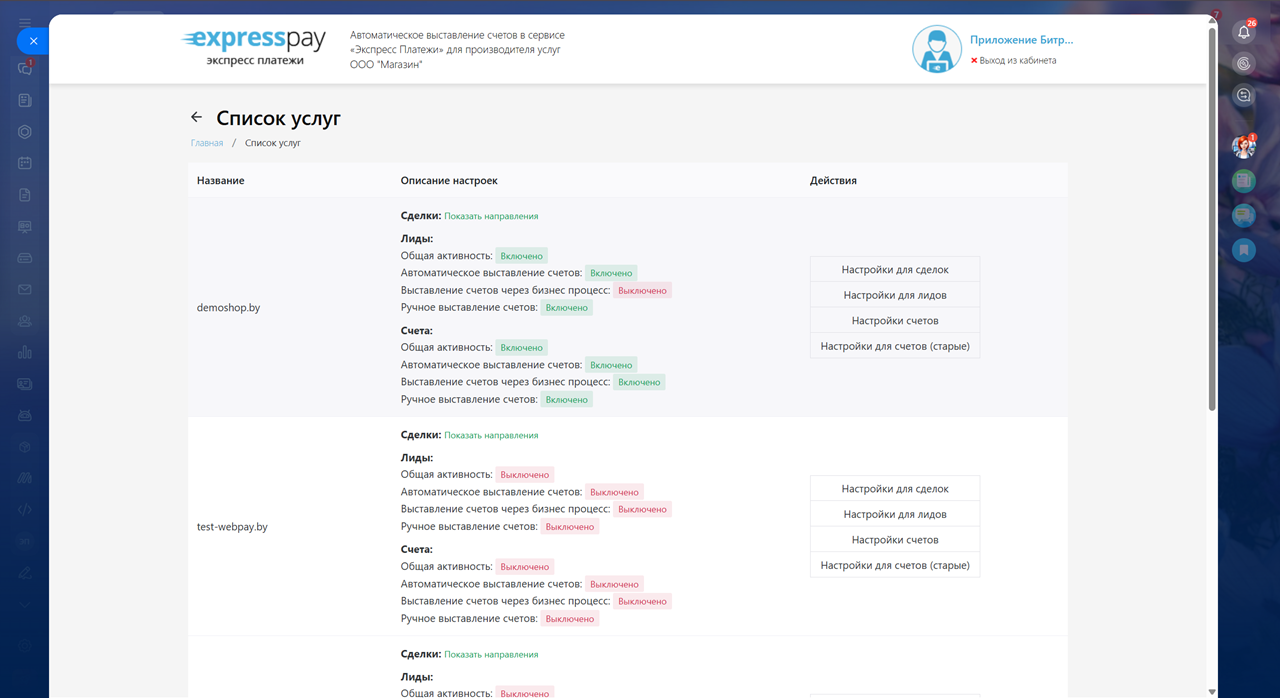Click the Счета heading under test-webpay.by
This screenshot has height=698, width=1280.
417,550
